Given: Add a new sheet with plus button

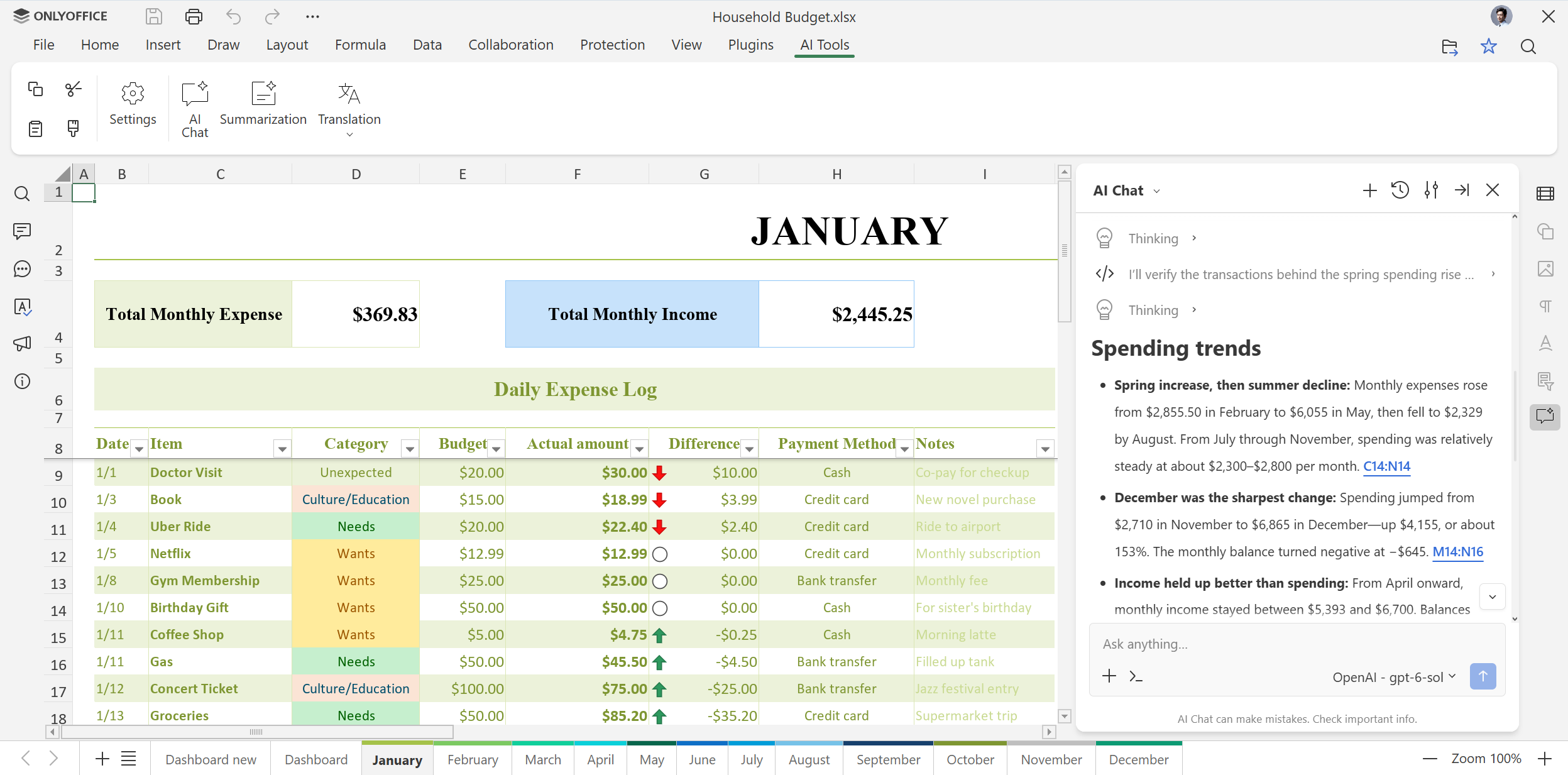Looking at the screenshot, I should [102, 759].
